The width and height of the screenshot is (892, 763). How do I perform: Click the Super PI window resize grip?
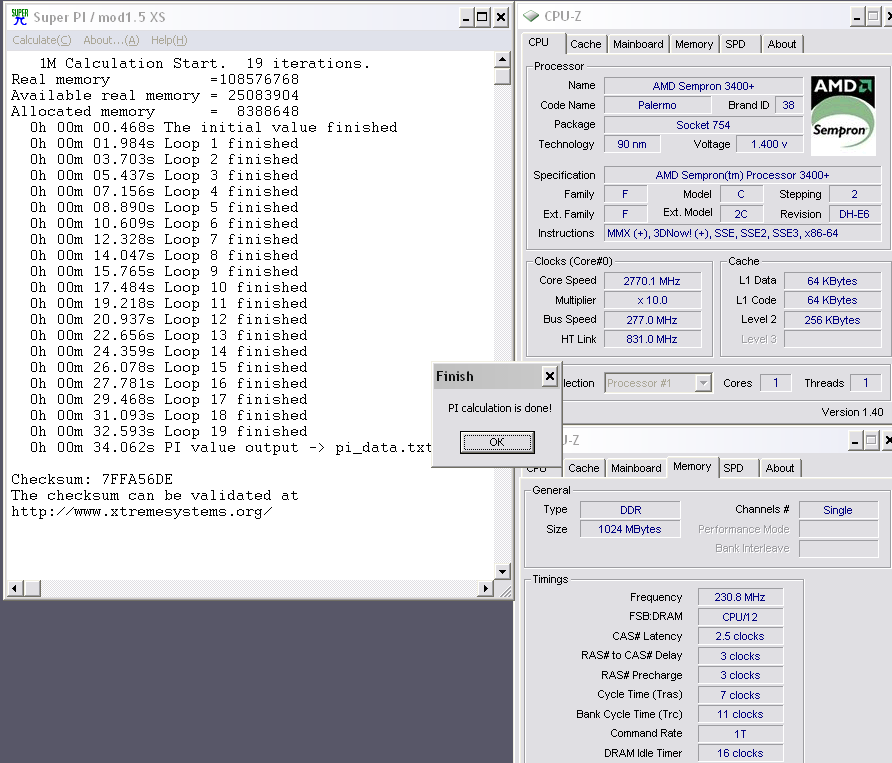point(504,590)
